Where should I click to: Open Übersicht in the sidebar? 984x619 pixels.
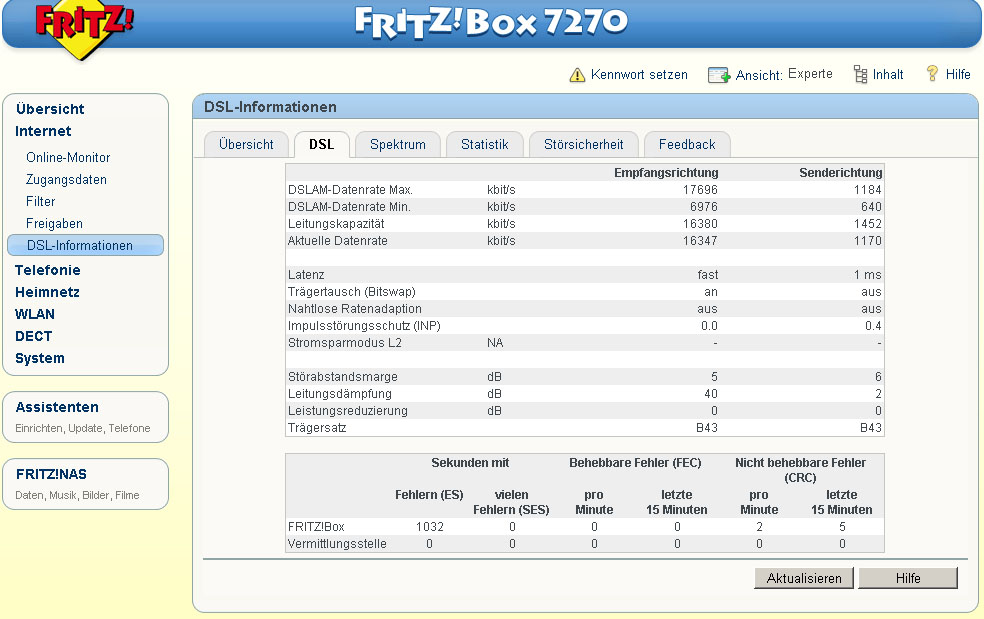(x=50, y=109)
